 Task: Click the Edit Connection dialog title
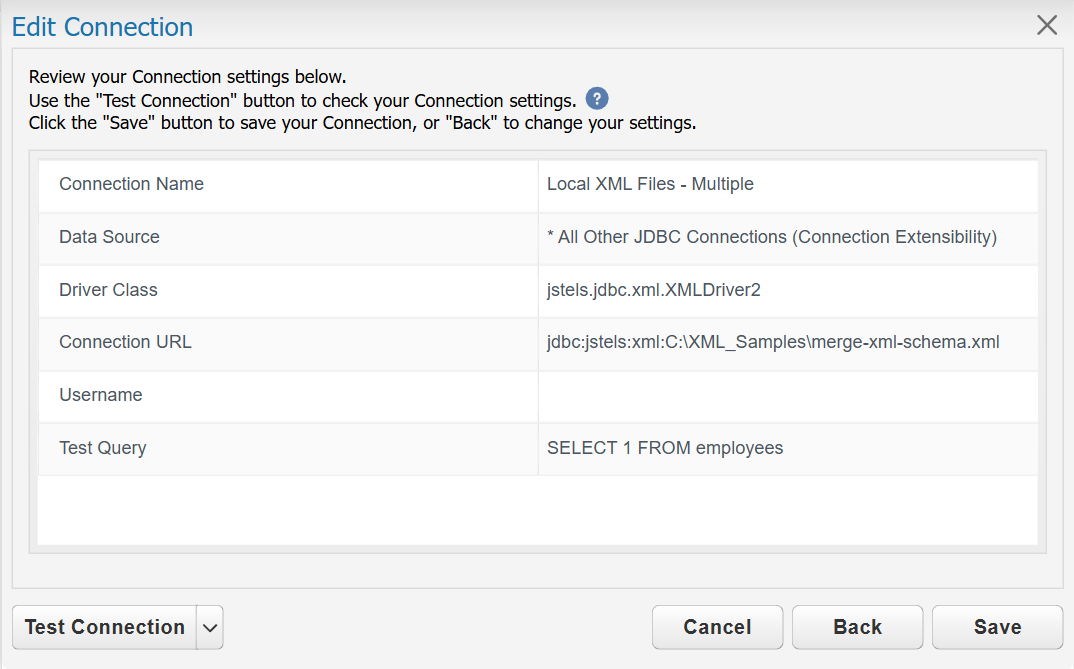point(103,27)
